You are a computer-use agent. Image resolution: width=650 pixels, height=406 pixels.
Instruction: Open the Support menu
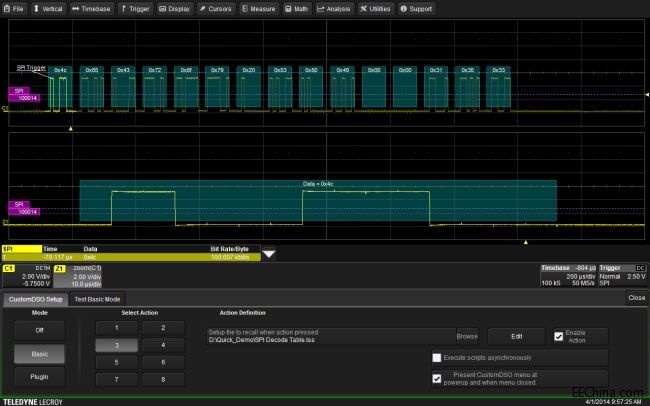click(416, 9)
